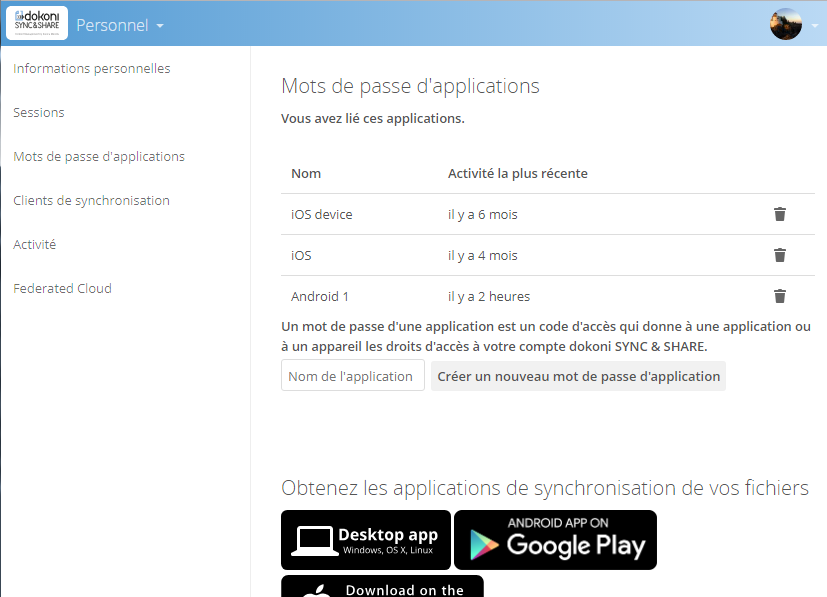Screen dimensions: 827x597
Task: Go to Informations personnelles section
Action: (92, 69)
